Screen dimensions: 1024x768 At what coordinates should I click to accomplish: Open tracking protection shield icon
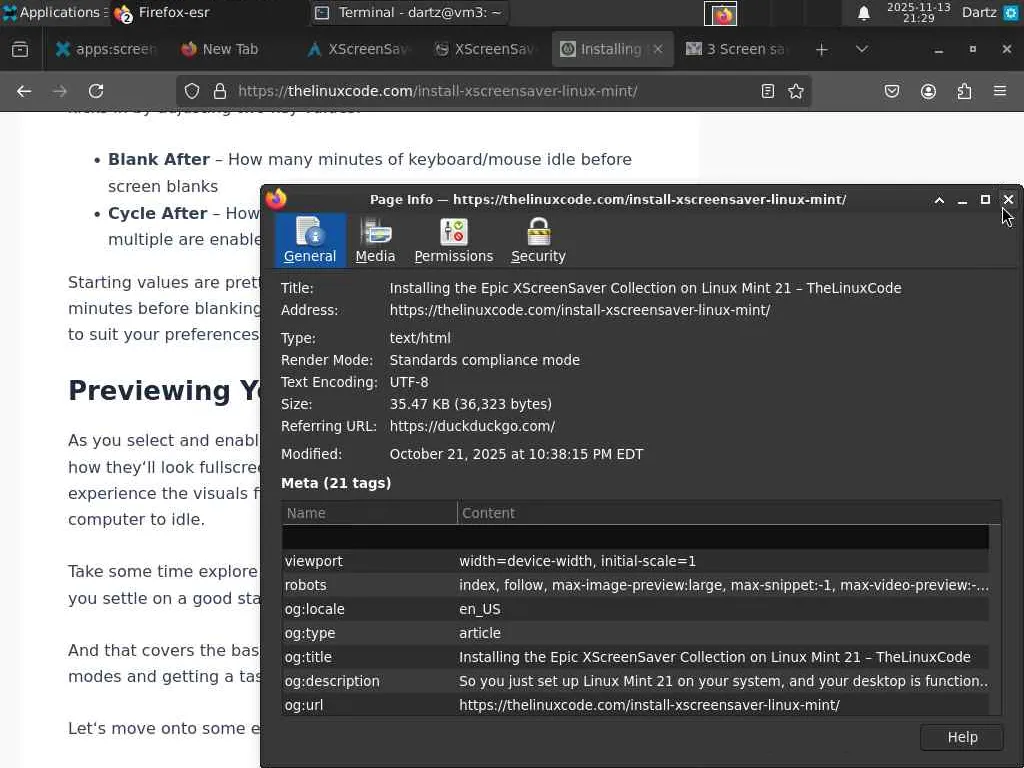(x=191, y=91)
